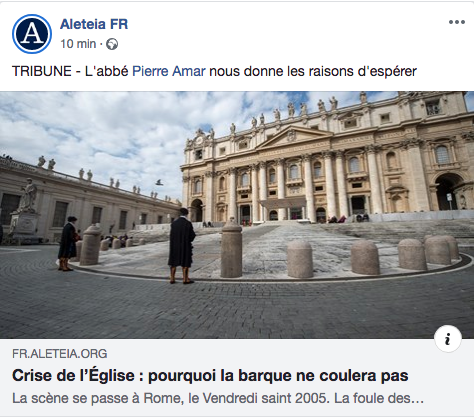Viewport: 474px width, 418px height.
Task: Open headline "Crise de l'Église : pourquoi la barque…"
Action: (210, 375)
